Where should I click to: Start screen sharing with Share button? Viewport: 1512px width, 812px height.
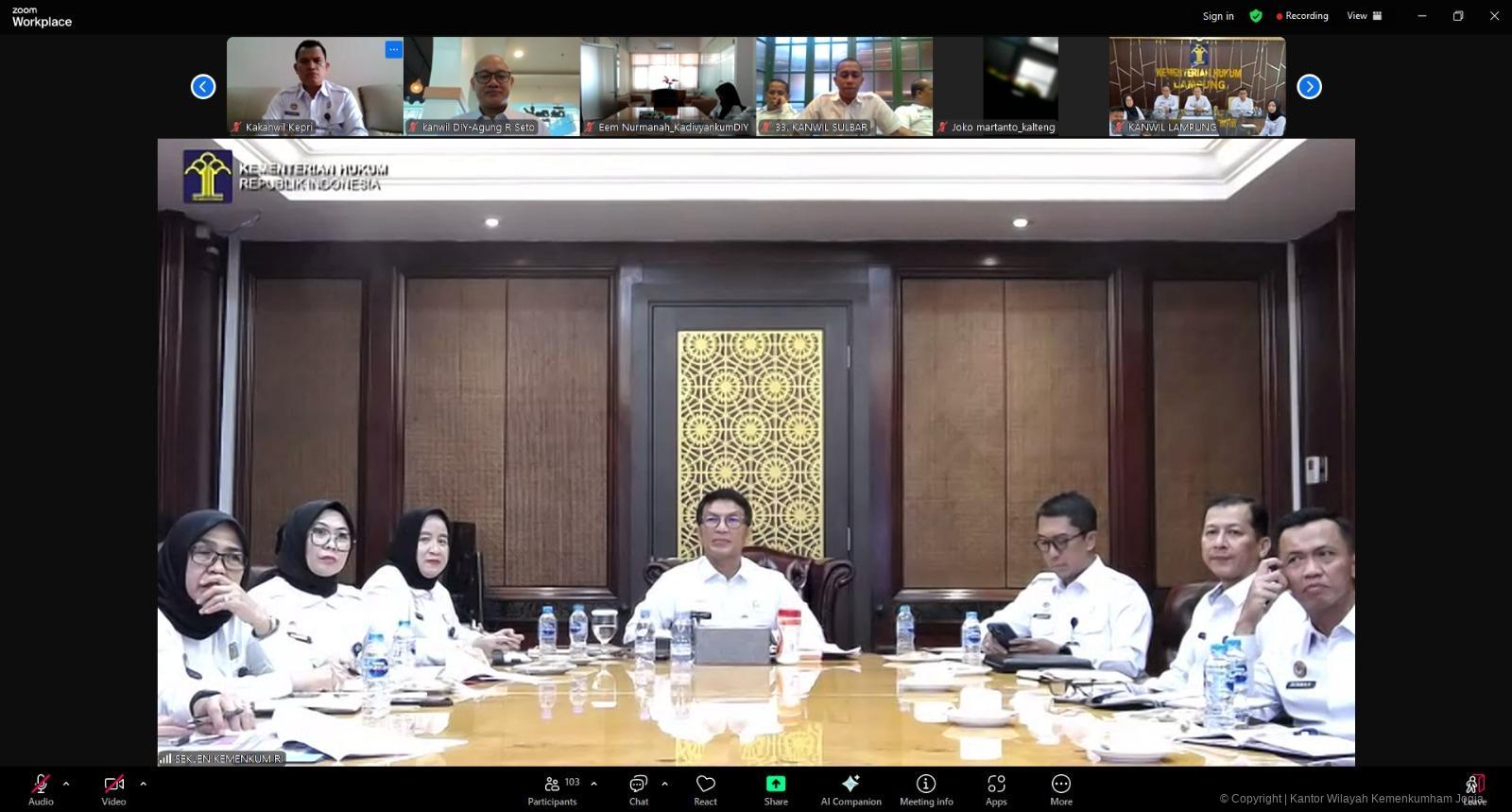pos(776,789)
